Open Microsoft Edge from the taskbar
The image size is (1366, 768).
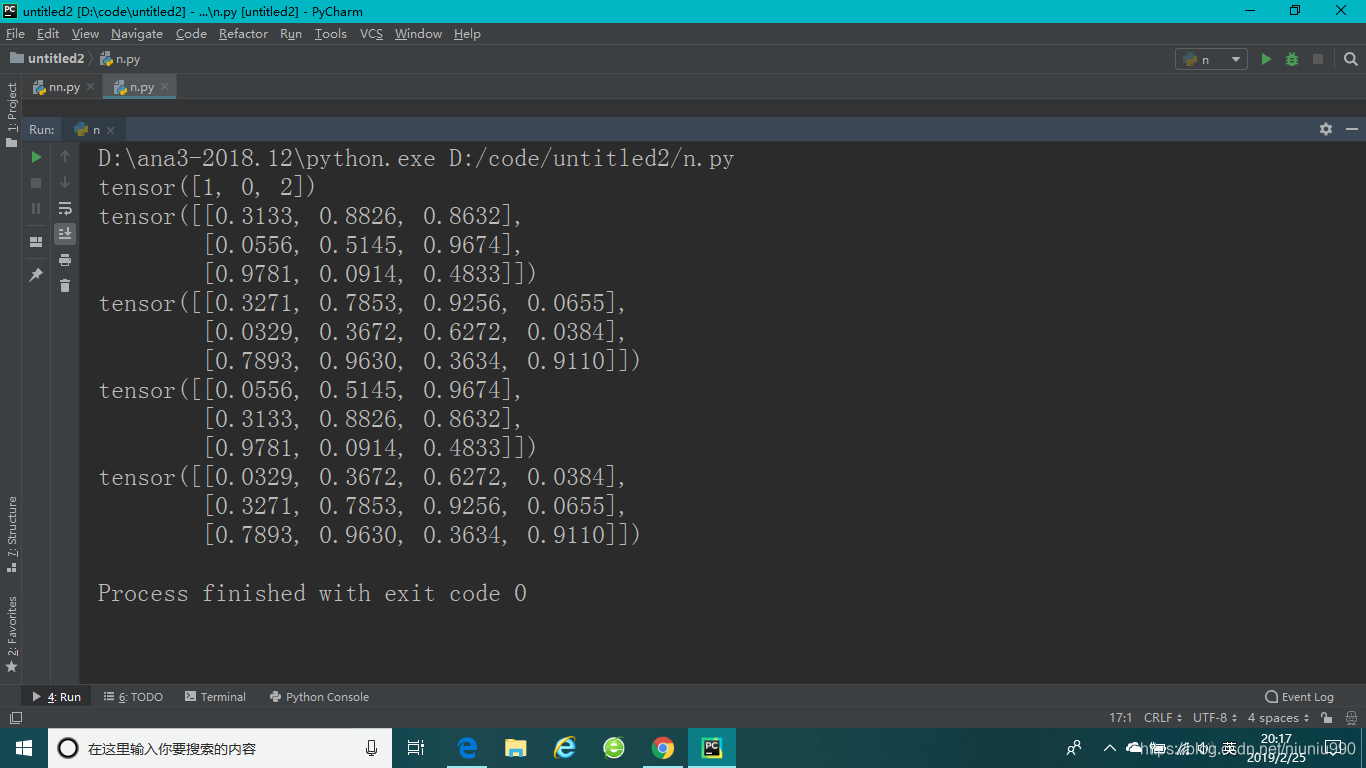(x=468, y=748)
